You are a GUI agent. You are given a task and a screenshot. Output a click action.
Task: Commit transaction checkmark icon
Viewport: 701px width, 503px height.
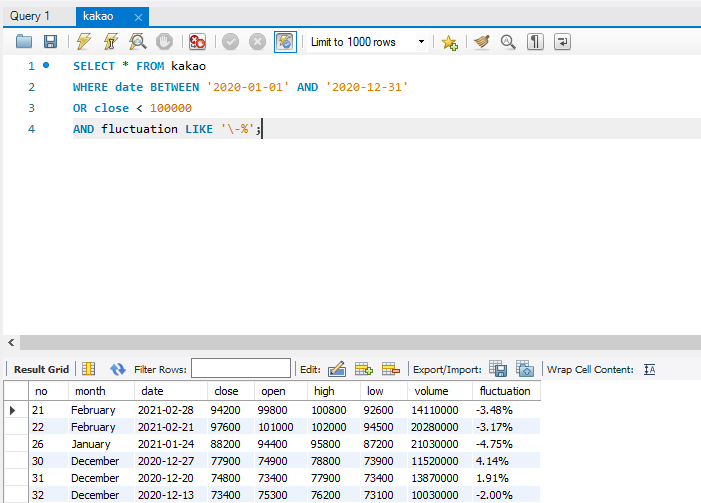[230, 42]
